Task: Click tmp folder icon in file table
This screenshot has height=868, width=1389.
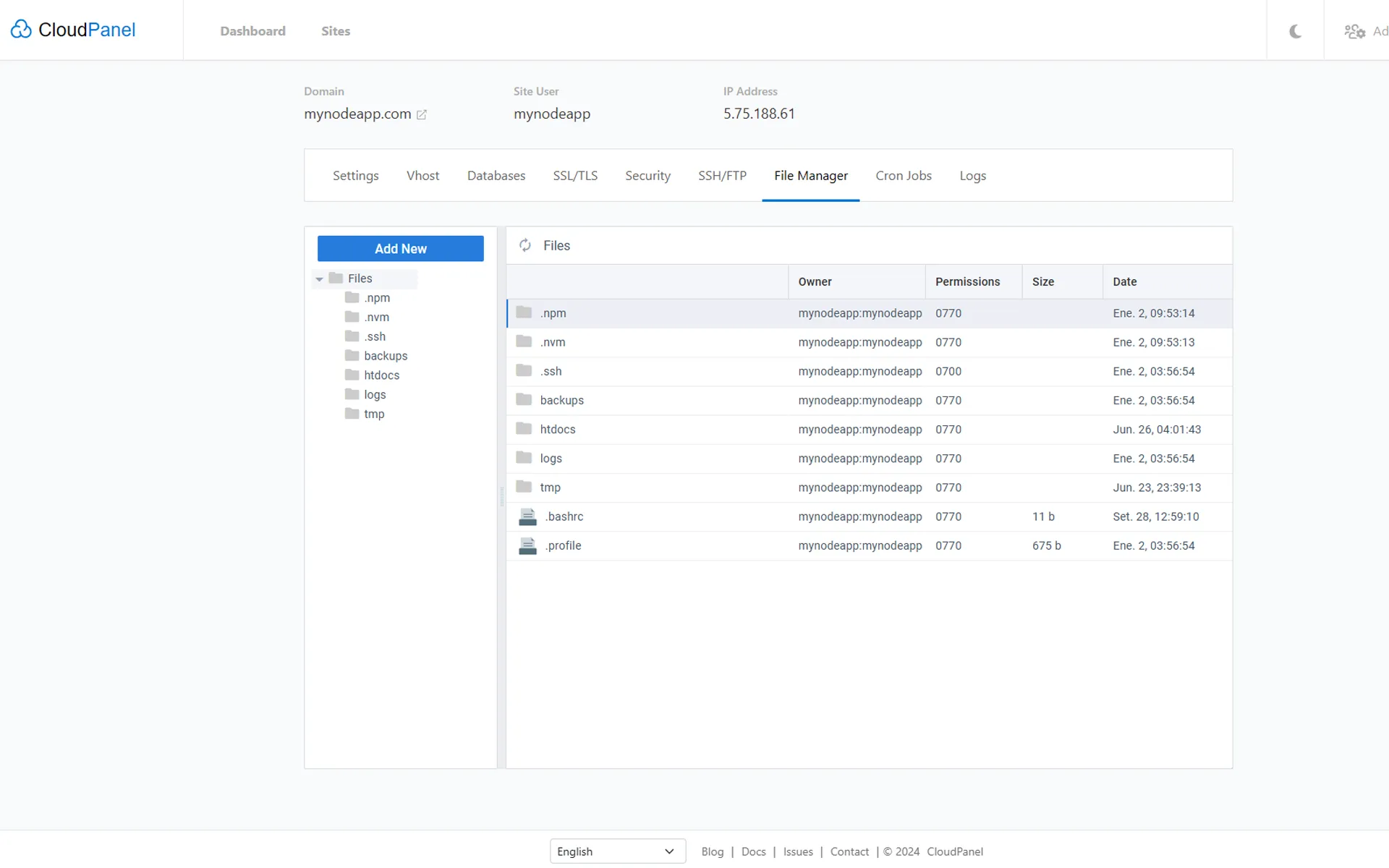Action: tap(524, 486)
